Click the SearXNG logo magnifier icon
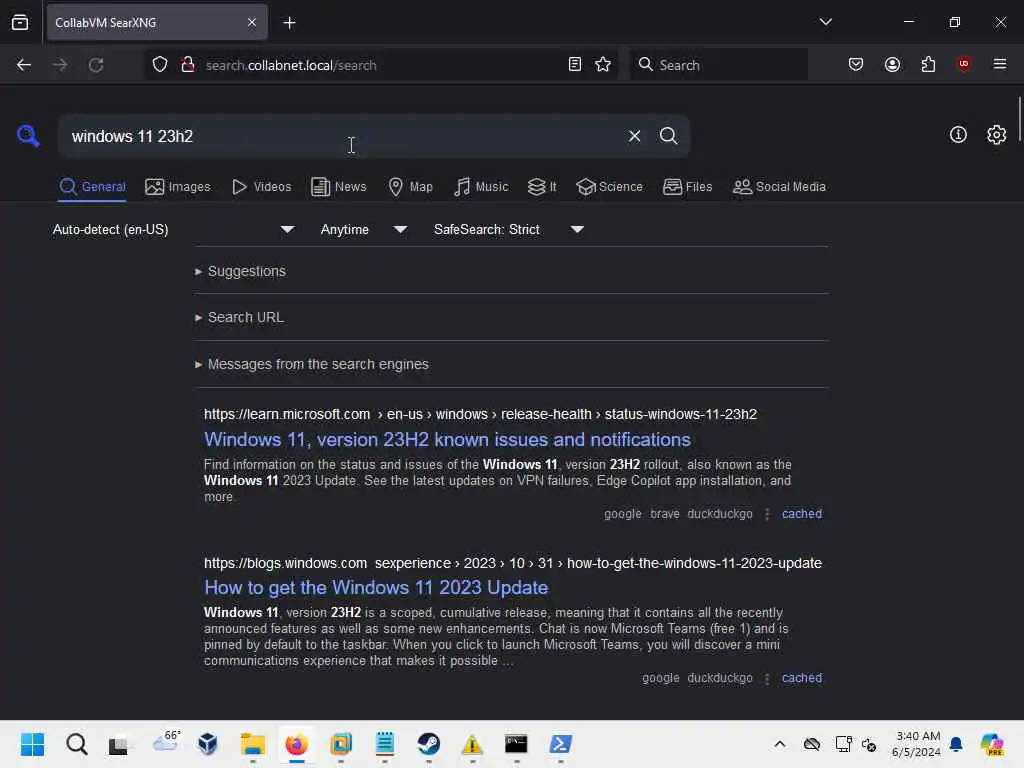The height and width of the screenshot is (768, 1024). pyautogui.click(x=28, y=136)
